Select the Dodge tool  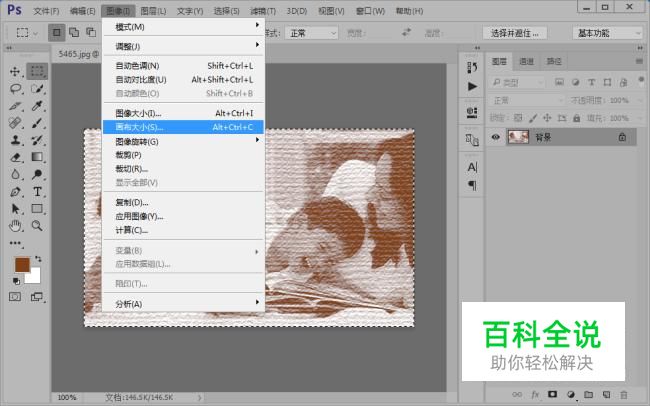coord(37,174)
